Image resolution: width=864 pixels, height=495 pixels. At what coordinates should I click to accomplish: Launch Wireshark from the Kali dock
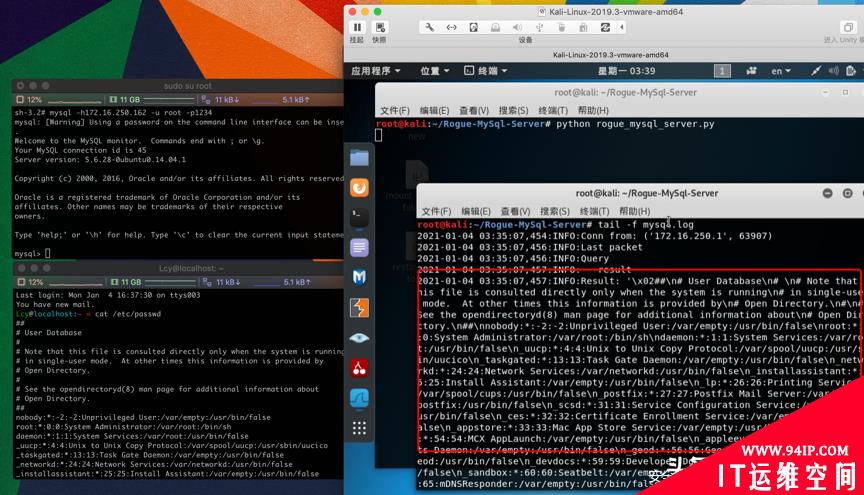[359, 397]
